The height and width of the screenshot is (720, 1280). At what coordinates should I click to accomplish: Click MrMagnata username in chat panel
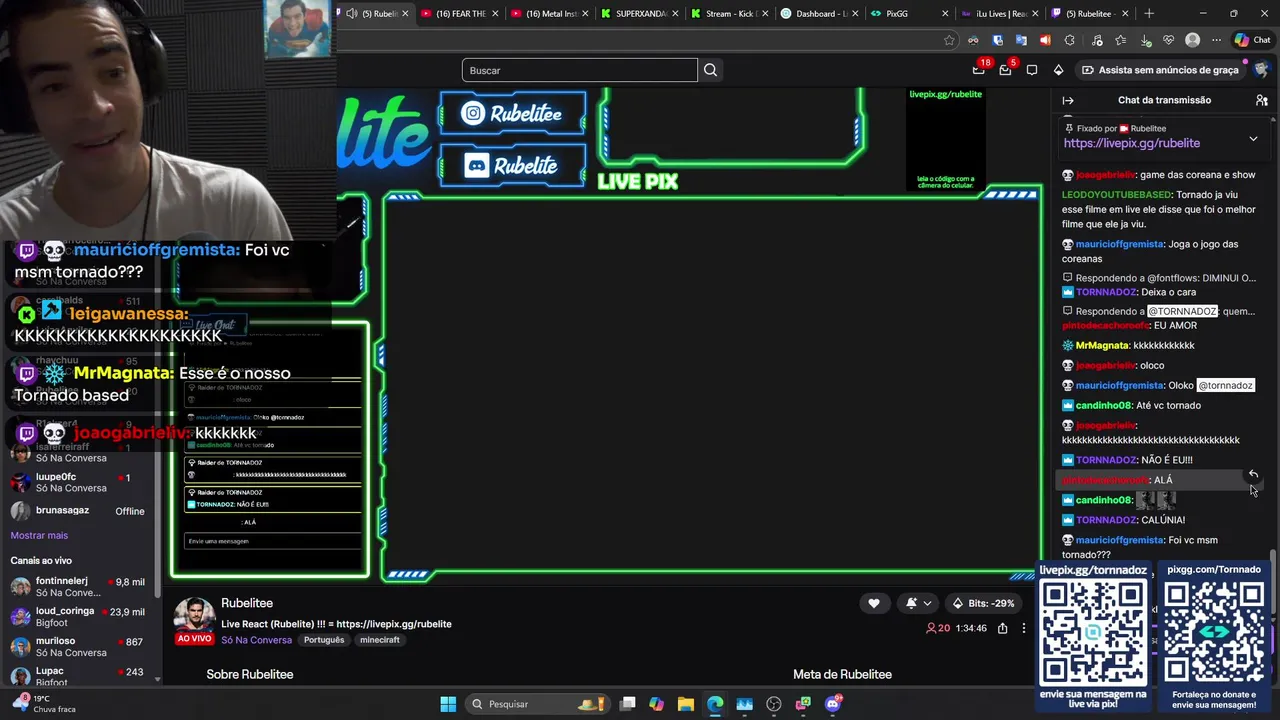point(1102,345)
